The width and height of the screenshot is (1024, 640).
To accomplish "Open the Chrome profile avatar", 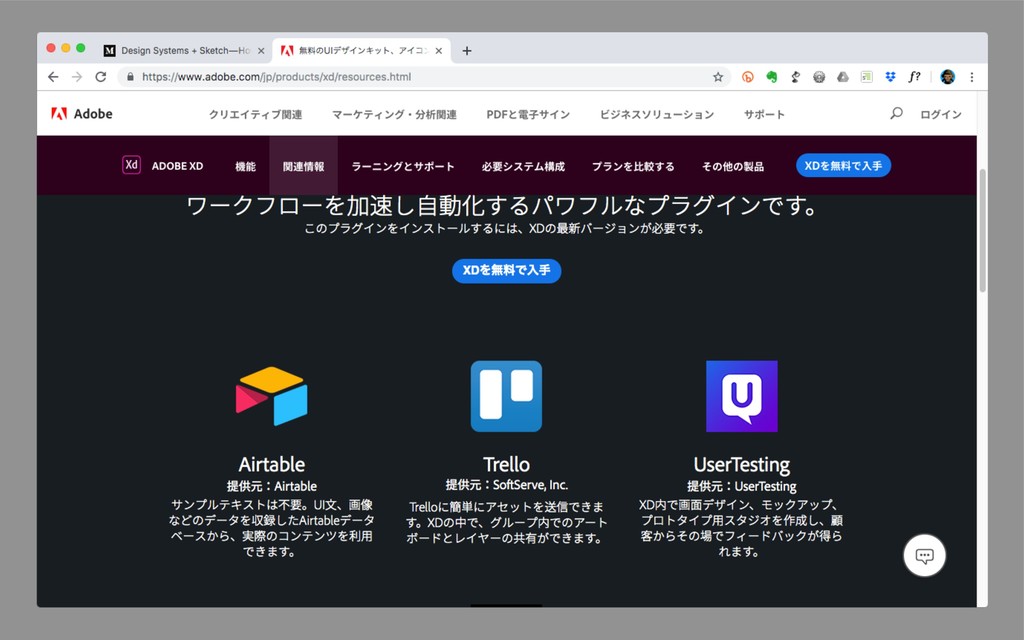I will click(x=948, y=77).
